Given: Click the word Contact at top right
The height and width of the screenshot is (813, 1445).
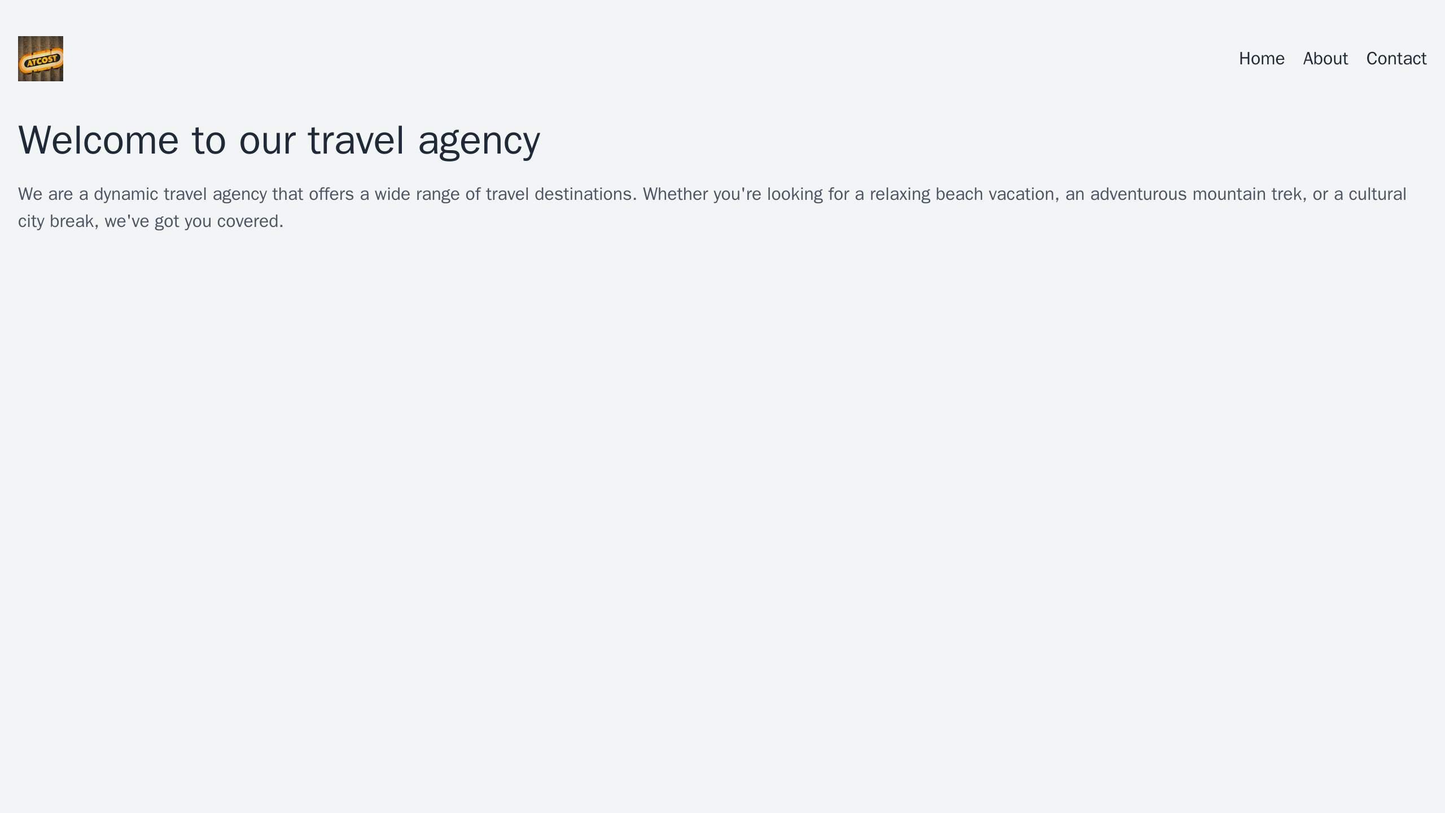Looking at the screenshot, I should click(1396, 60).
